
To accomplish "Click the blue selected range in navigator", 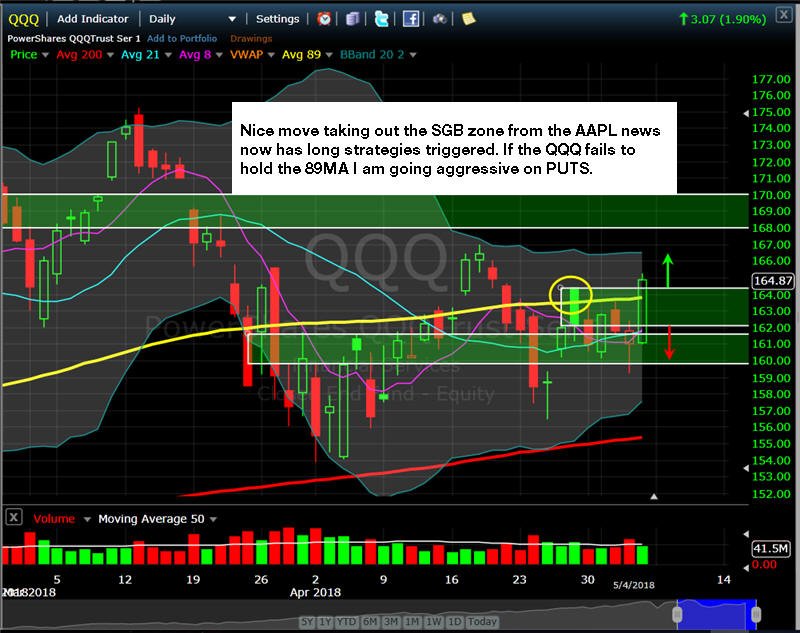I will coord(717,614).
